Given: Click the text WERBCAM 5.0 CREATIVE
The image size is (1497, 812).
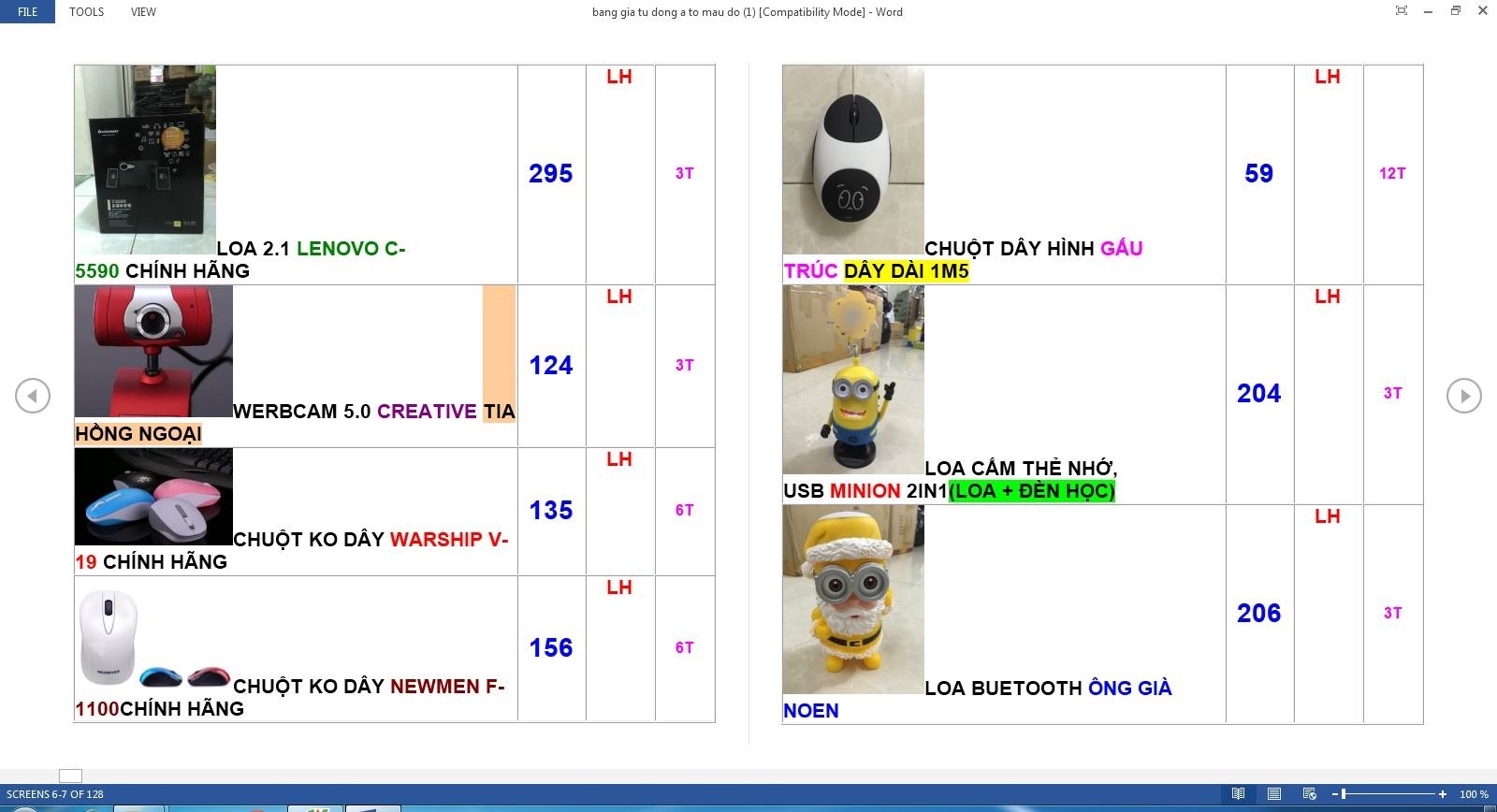Looking at the screenshot, I should click(x=356, y=412).
